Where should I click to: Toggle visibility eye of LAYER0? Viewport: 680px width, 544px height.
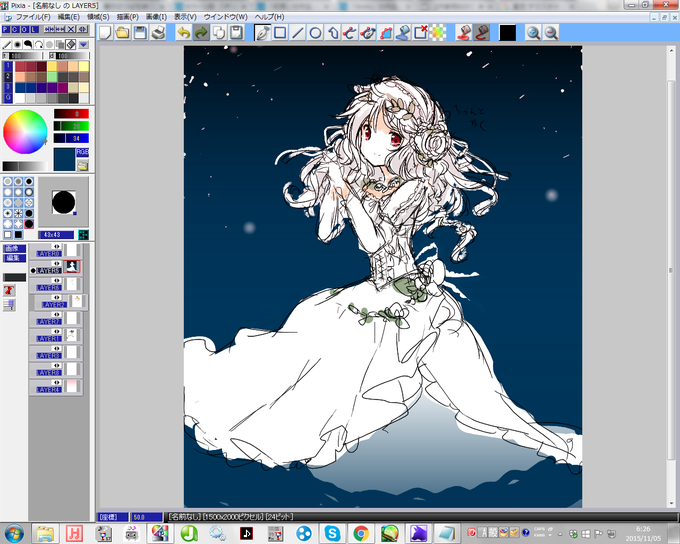pos(56,246)
